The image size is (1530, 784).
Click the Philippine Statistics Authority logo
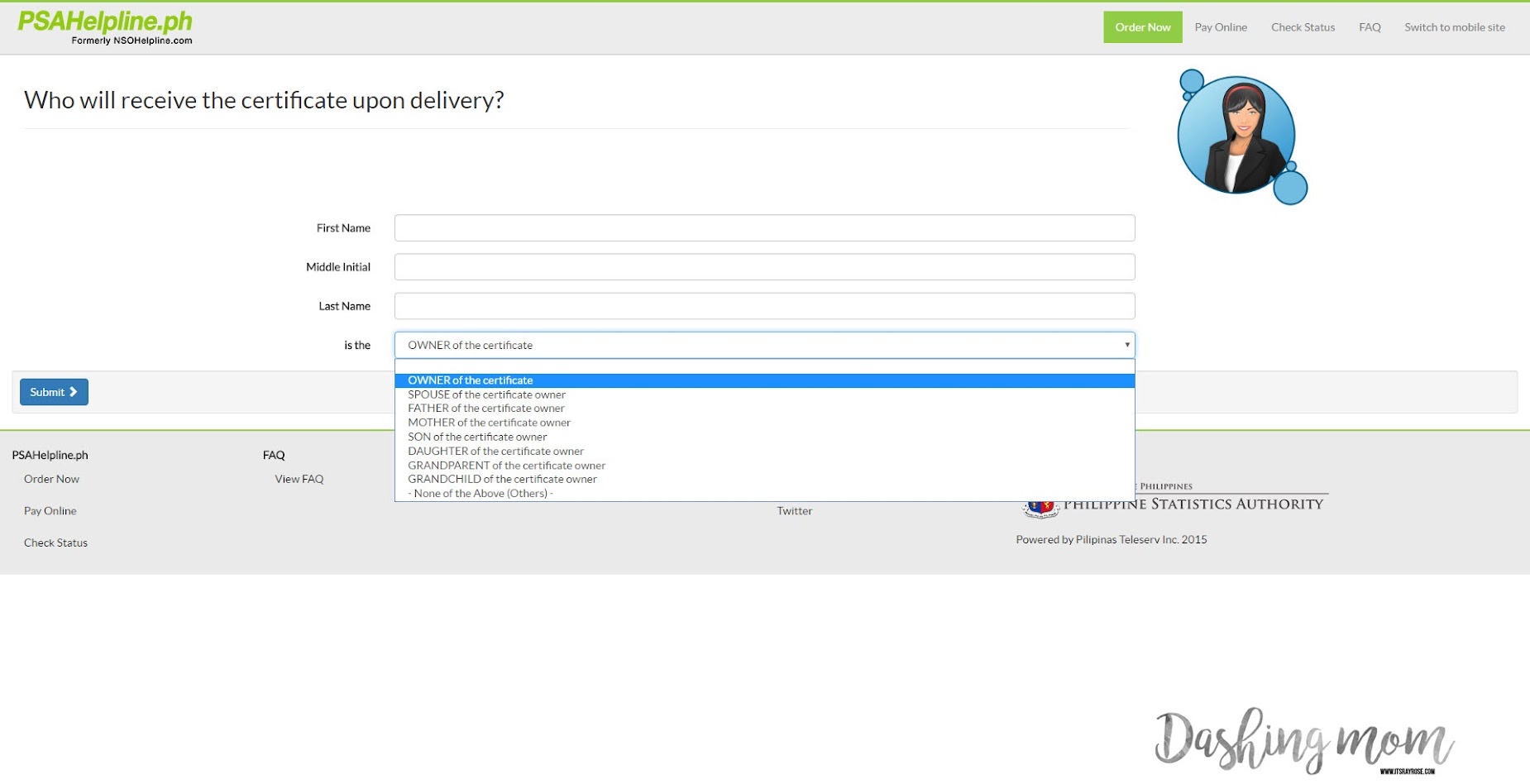click(x=1175, y=500)
